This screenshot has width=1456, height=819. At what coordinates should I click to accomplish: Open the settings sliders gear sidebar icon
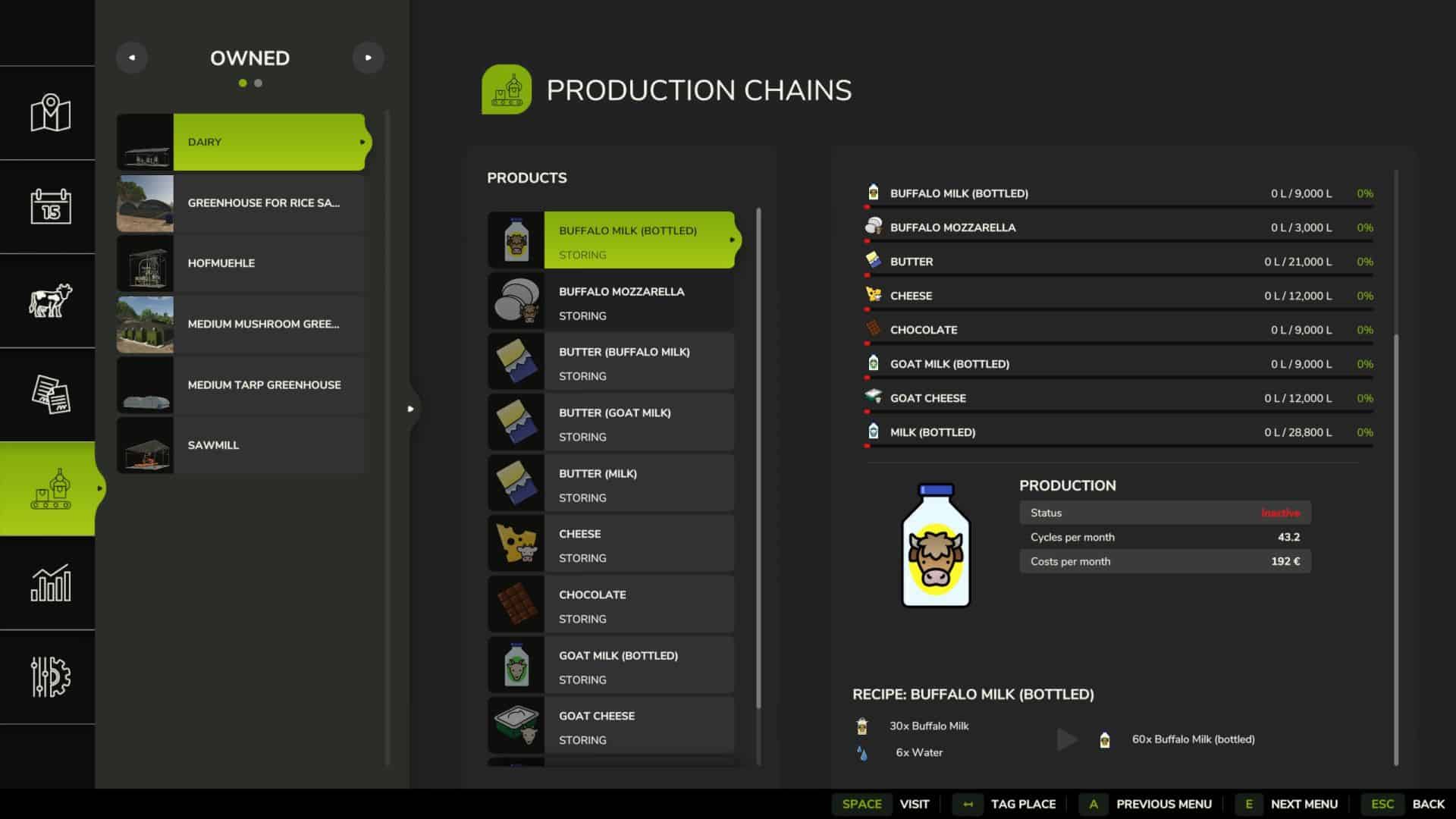pos(50,676)
